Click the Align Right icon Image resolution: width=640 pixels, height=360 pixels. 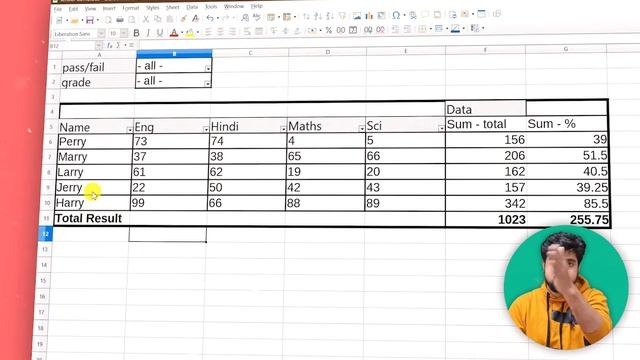pyautogui.click(x=232, y=31)
